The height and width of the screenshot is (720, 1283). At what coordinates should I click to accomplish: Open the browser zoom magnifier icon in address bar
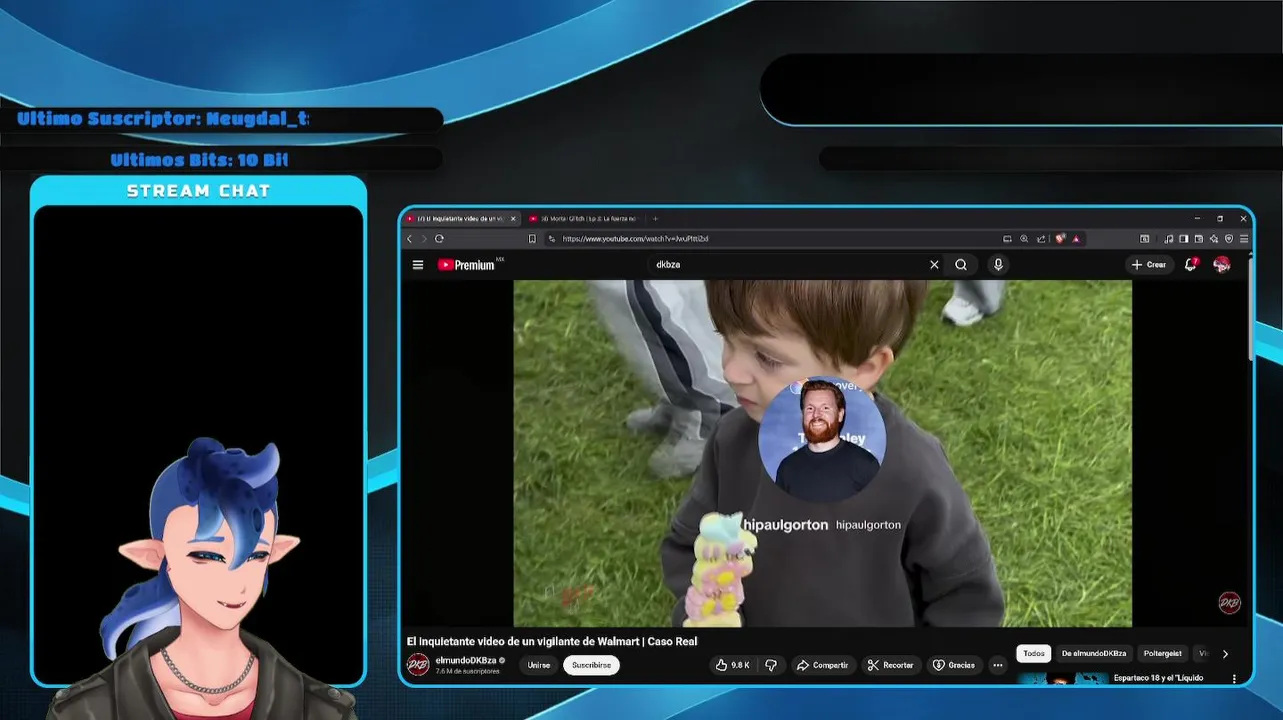[x=1024, y=239]
